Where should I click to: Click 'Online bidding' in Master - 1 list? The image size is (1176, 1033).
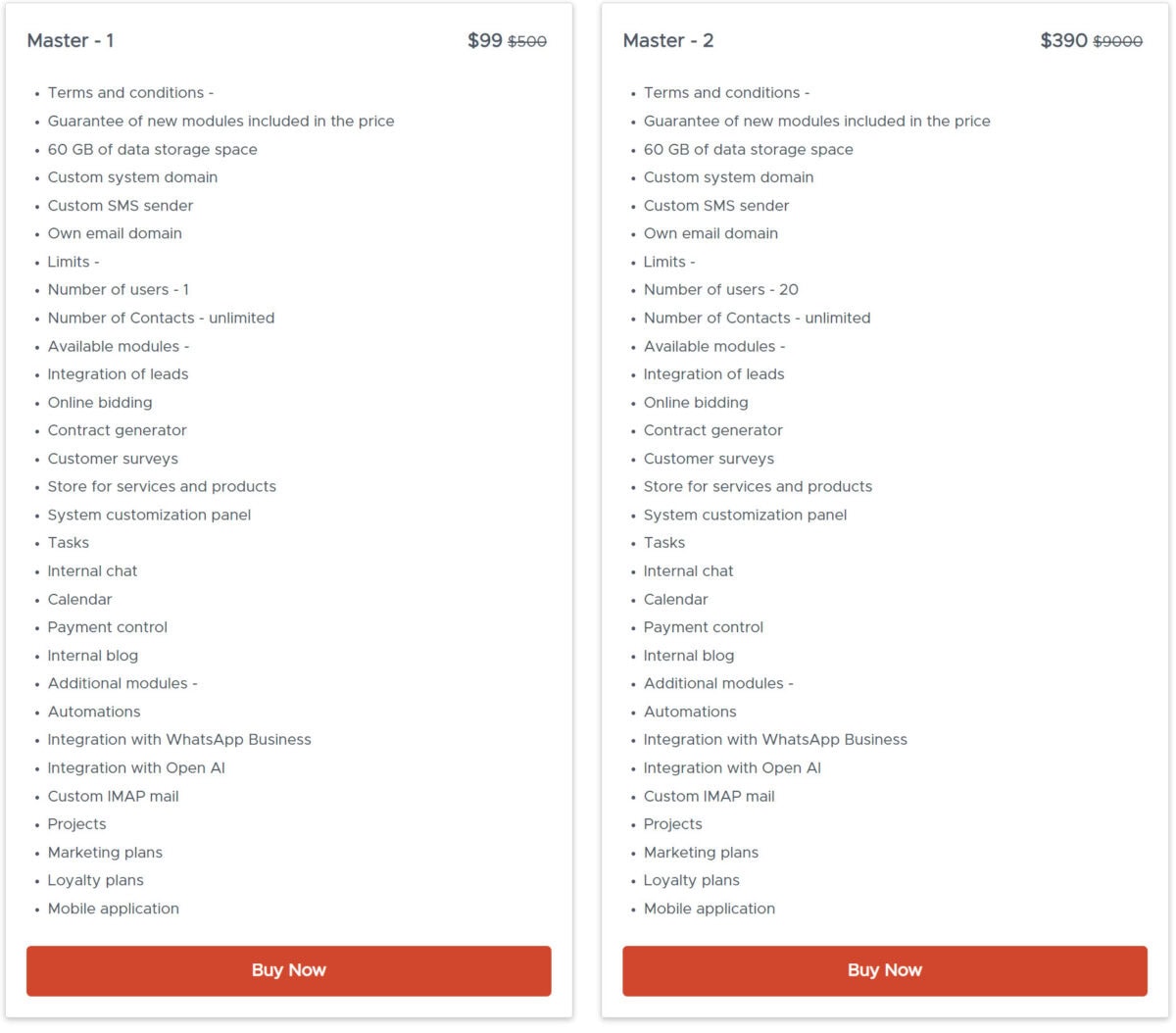tap(100, 402)
